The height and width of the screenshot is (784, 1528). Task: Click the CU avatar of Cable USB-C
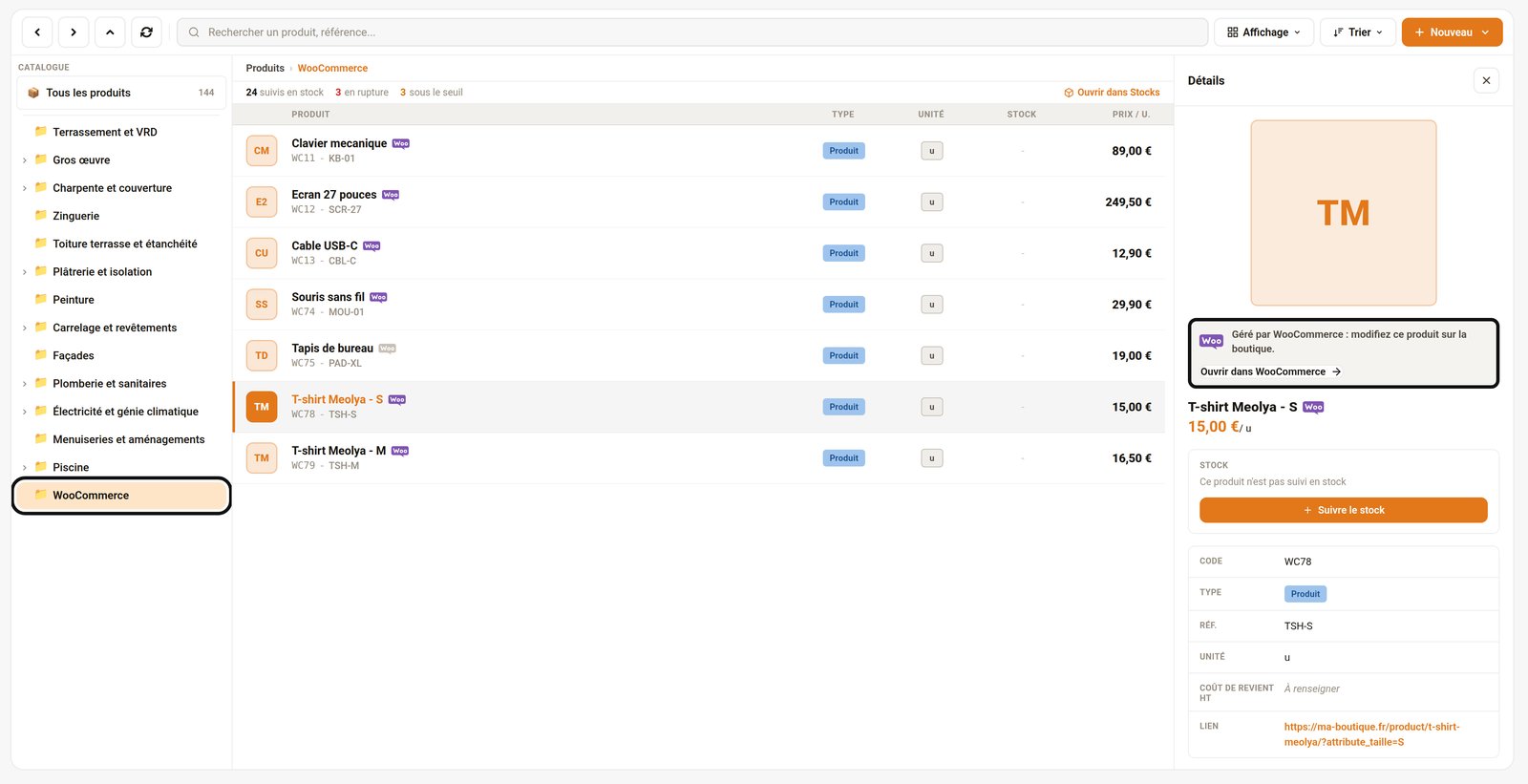[262, 253]
